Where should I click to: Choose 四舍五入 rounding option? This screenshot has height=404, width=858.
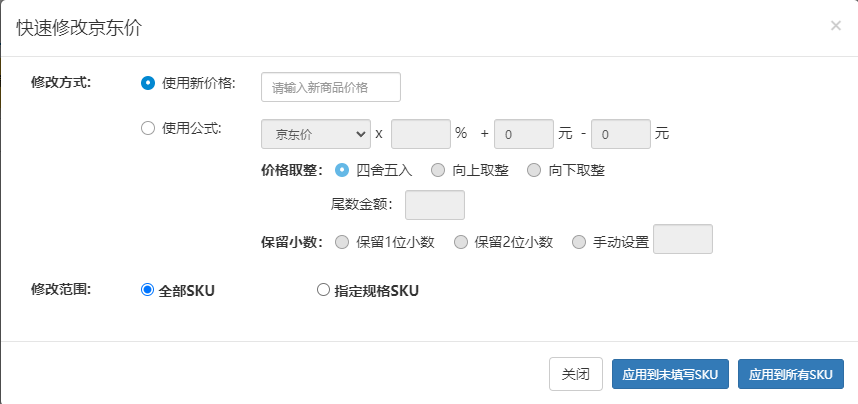coord(342,170)
